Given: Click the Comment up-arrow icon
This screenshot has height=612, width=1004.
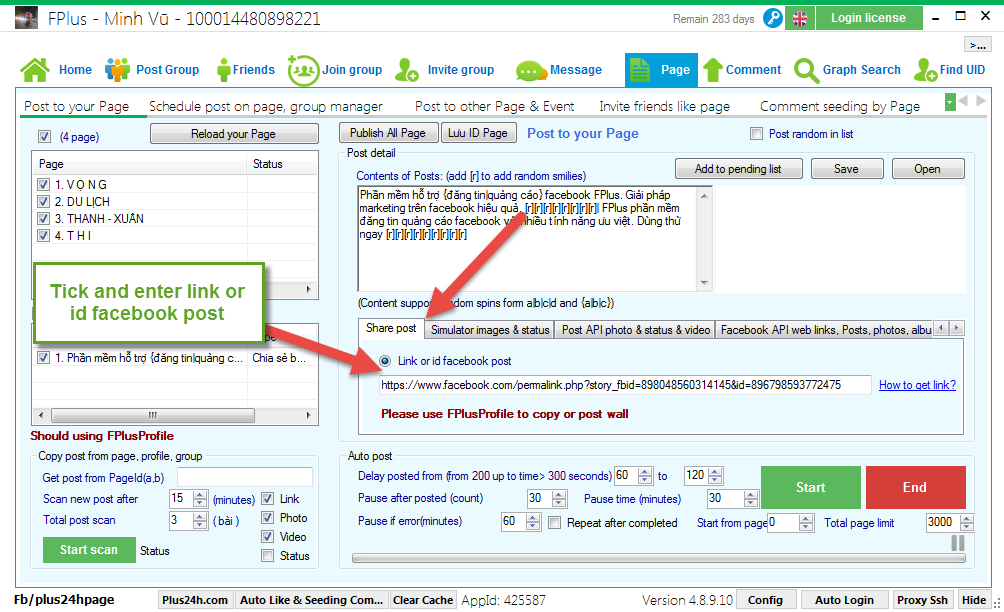Looking at the screenshot, I should 713,70.
